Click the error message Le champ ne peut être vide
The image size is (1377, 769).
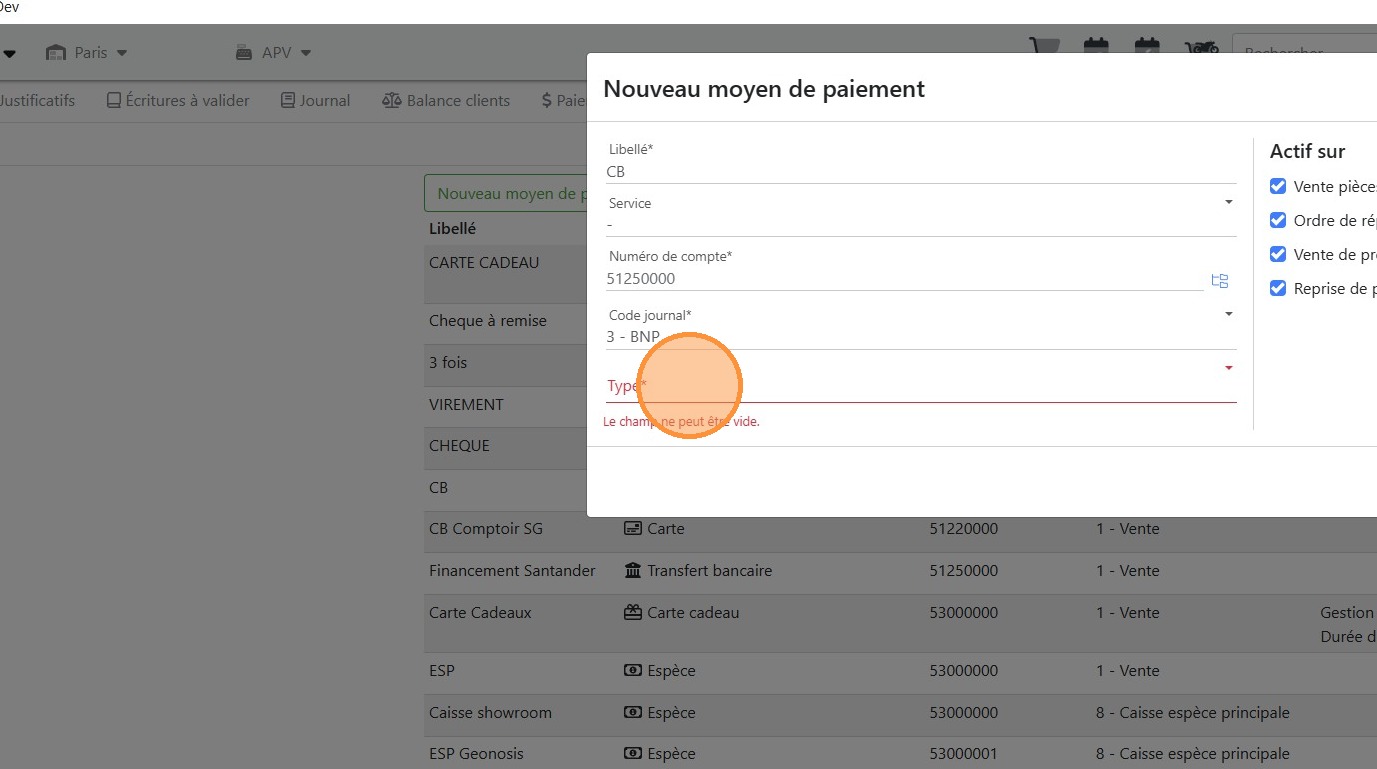681,422
